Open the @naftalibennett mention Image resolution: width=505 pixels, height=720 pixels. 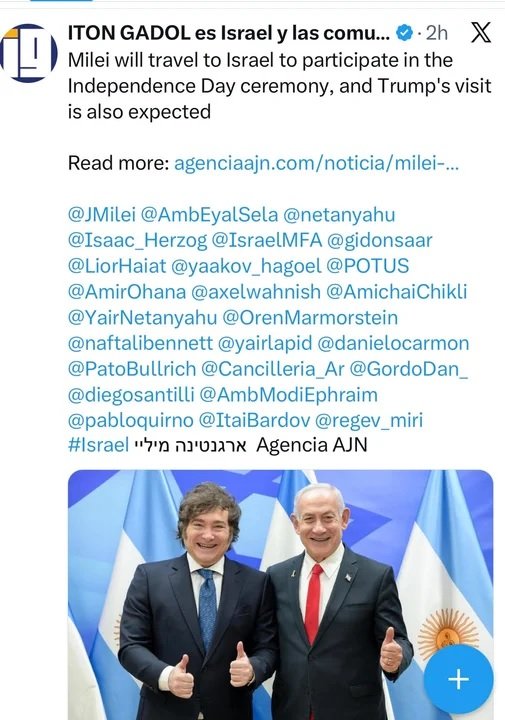pos(140,343)
